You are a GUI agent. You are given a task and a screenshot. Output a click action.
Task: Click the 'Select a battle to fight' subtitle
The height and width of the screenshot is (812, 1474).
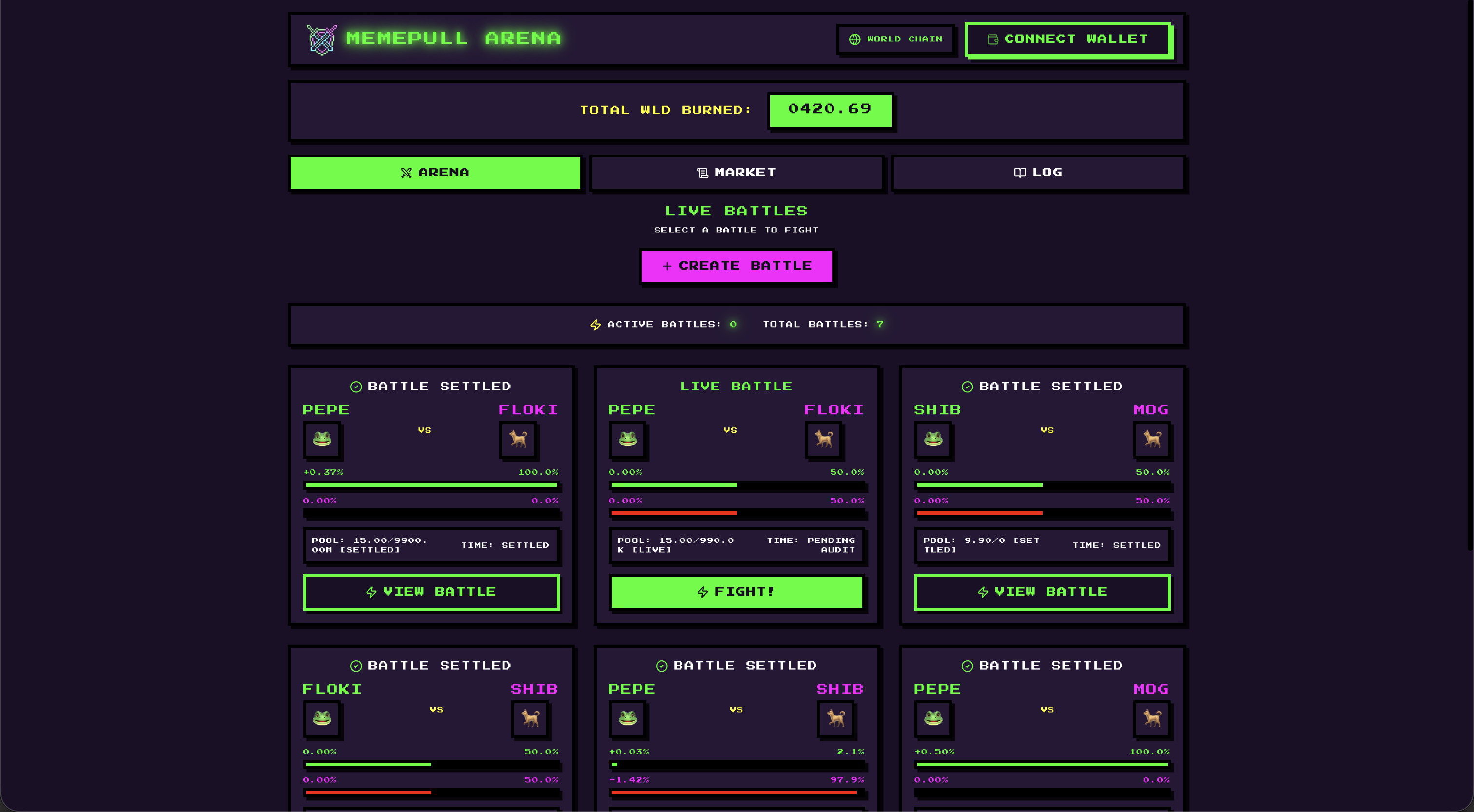[x=737, y=230]
